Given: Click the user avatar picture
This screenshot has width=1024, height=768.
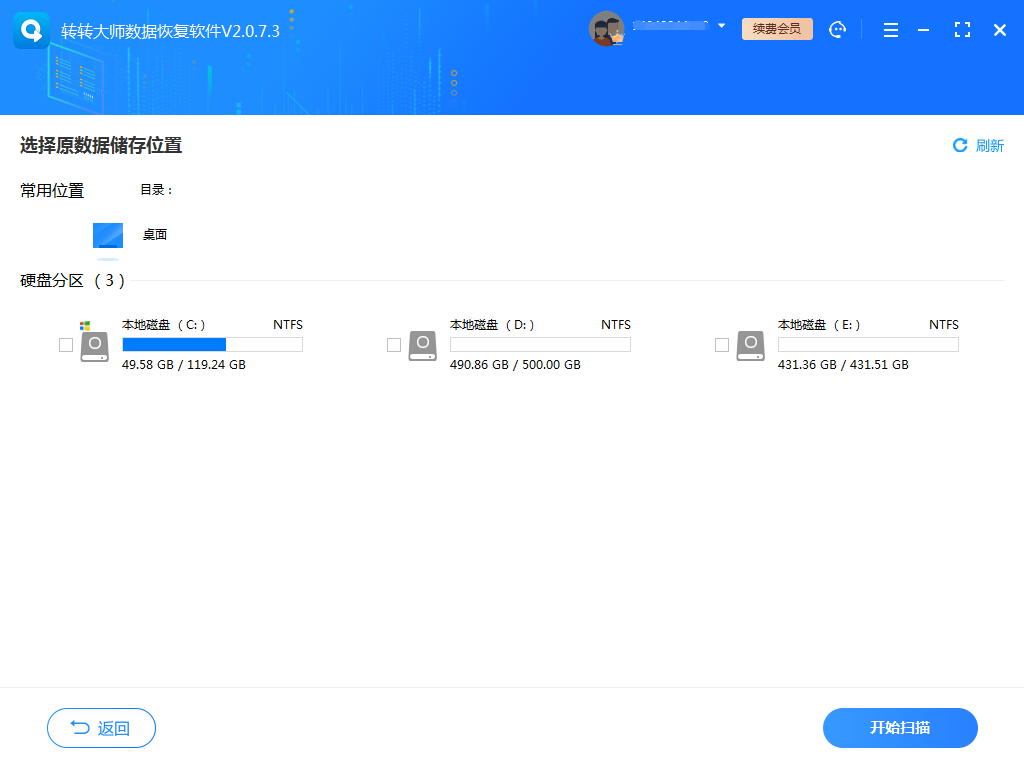Looking at the screenshot, I should pyautogui.click(x=608, y=29).
